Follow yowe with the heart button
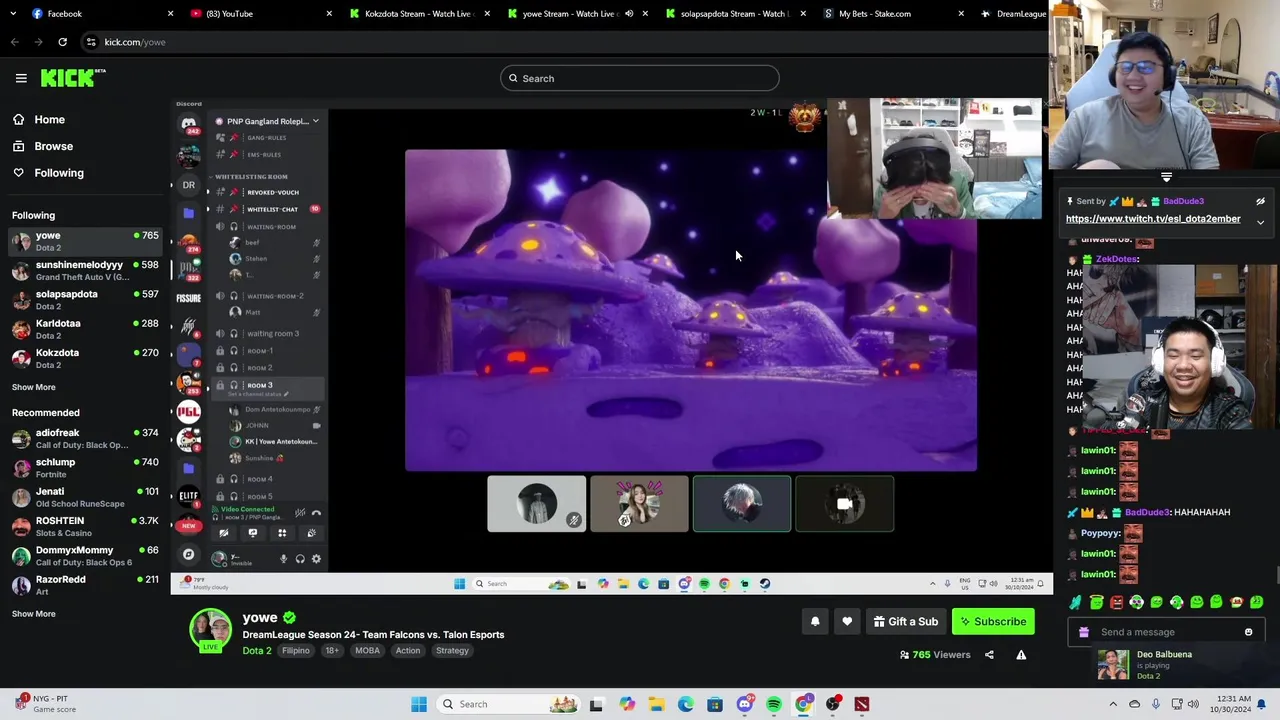Image resolution: width=1280 pixels, height=720 pixels. [x=847, y=622]
